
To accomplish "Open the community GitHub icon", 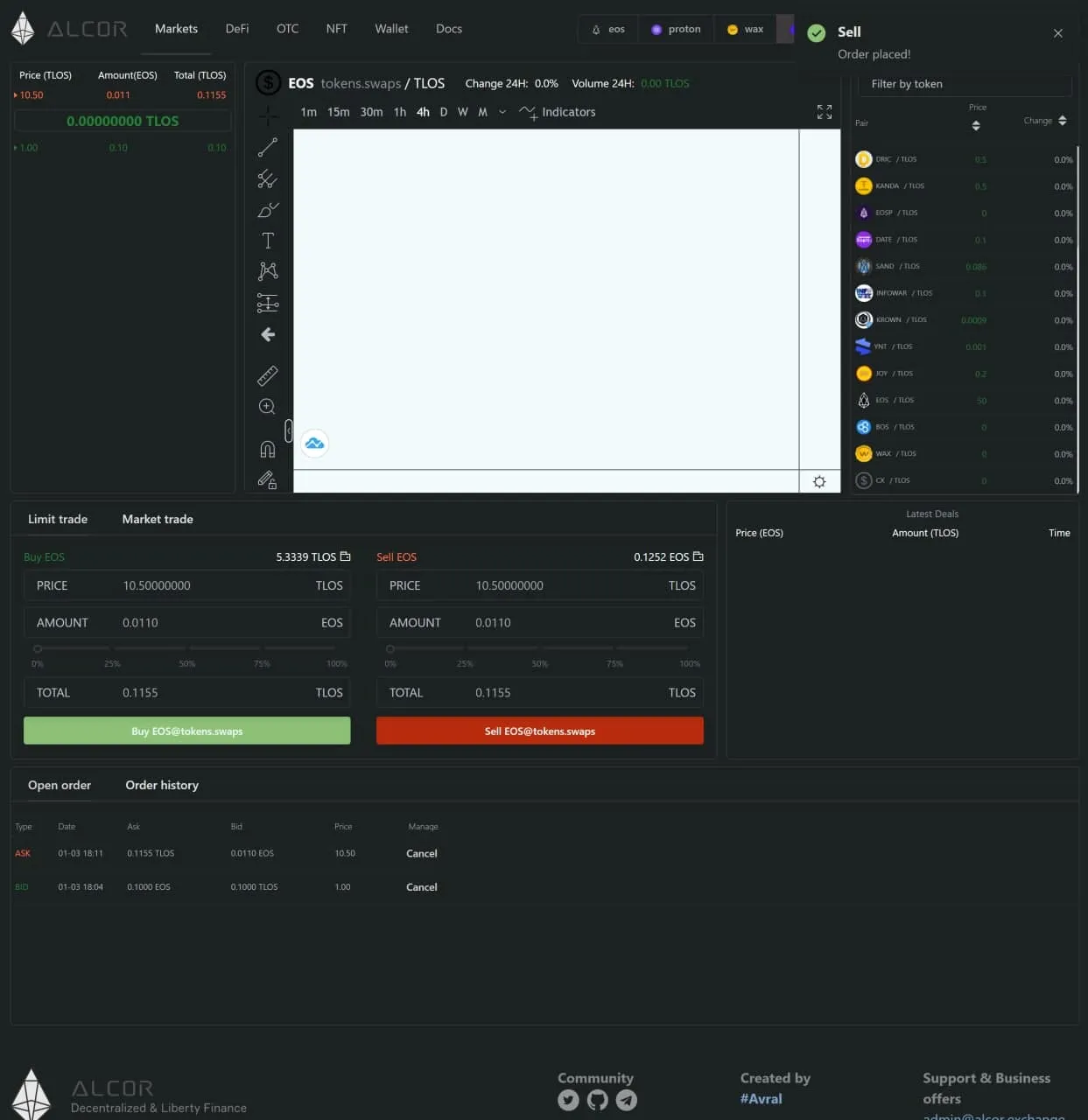I will pos(598,1100).
